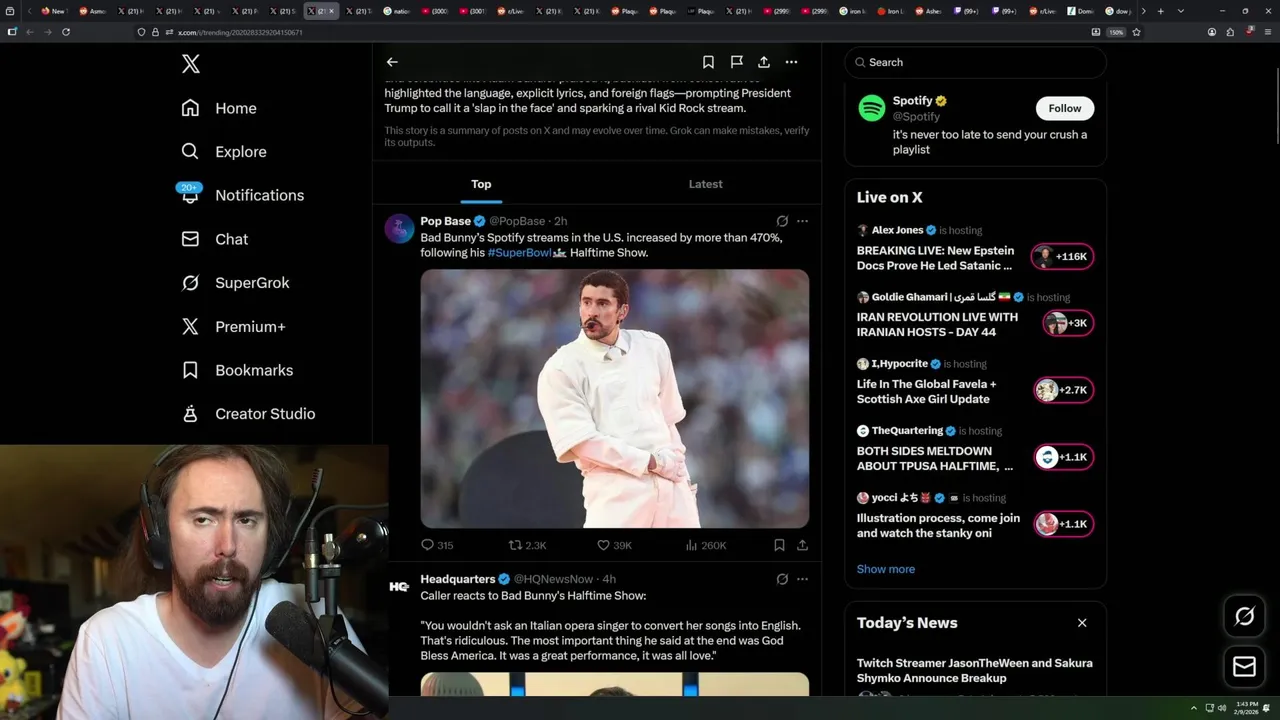Image resolution: width=1280 pixels, height=720 pixels.
Task: Click the X logo in sidebar
Action: pyautogui.click(x=191, y=64)
